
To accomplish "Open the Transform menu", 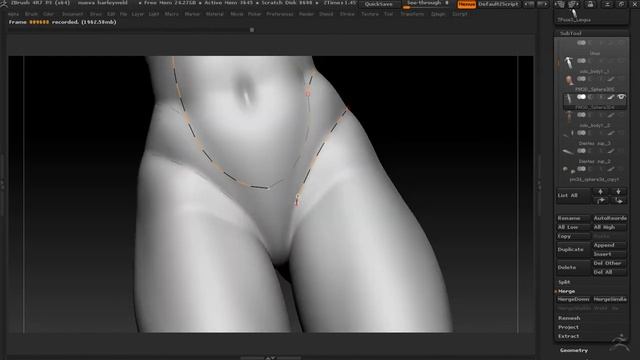I will (412, 14).
